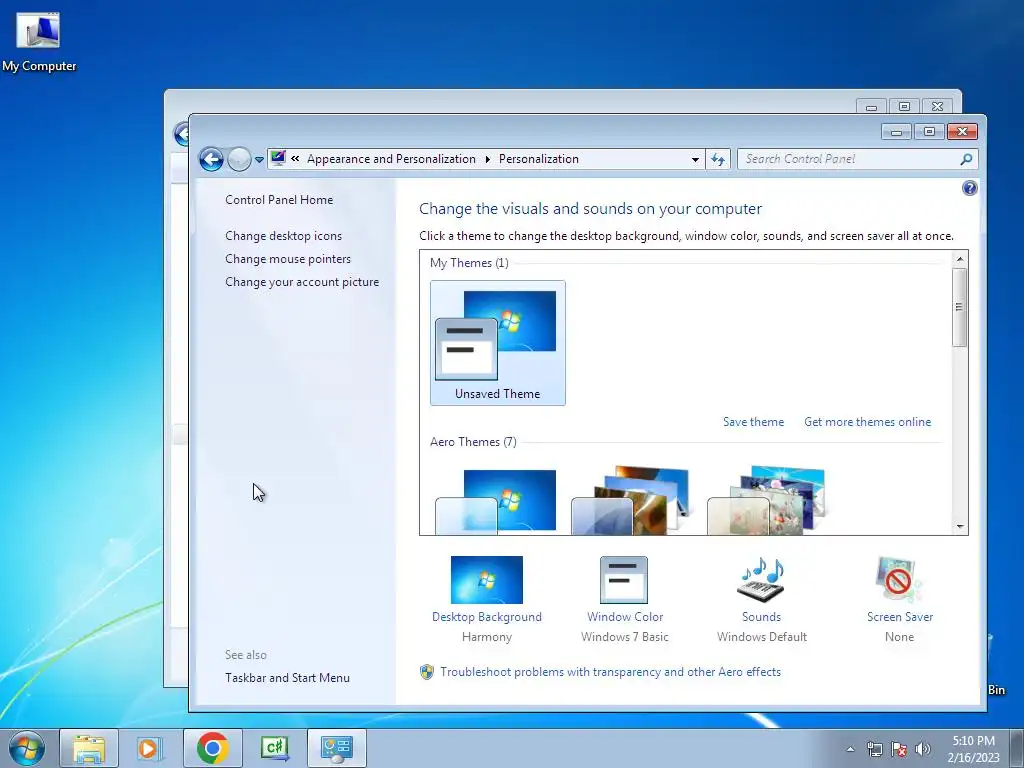Screen dimensions: 1024x768
Task: Open Google Chrome from the taskbar
Action: (212, 748)
